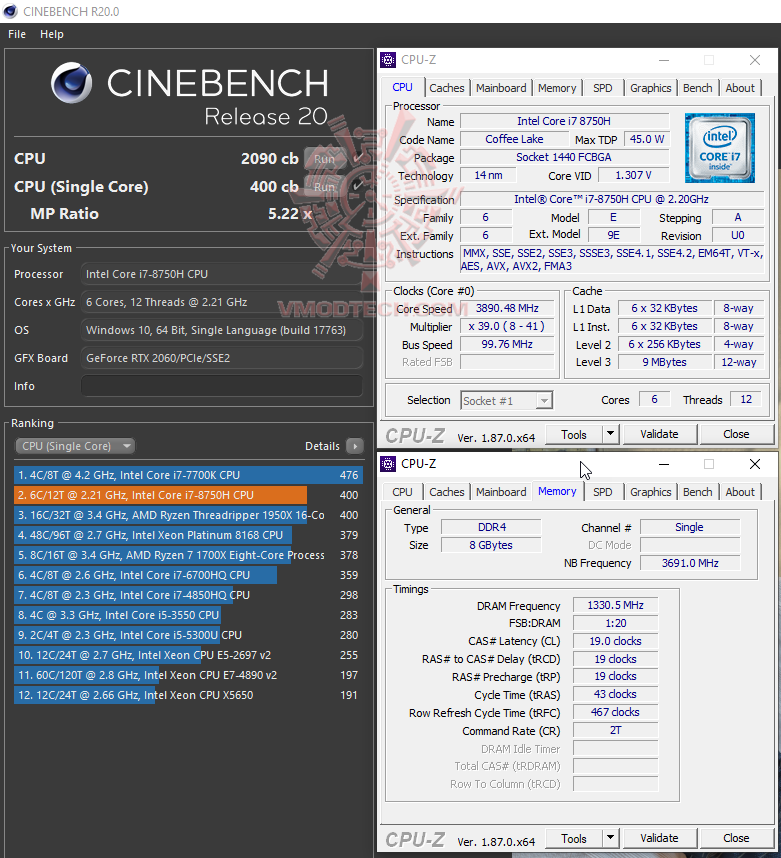Viewport: 781px width, 858px height.
Task: Expand Tools dropdown arrow in lower CPU-Z
Action: pos(610,838)
